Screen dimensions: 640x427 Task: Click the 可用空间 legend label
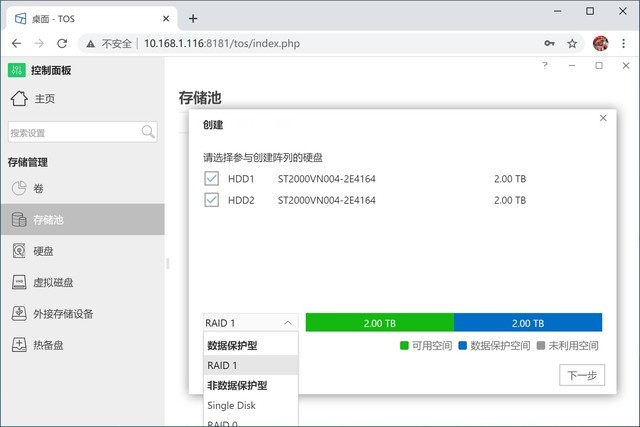432,346
